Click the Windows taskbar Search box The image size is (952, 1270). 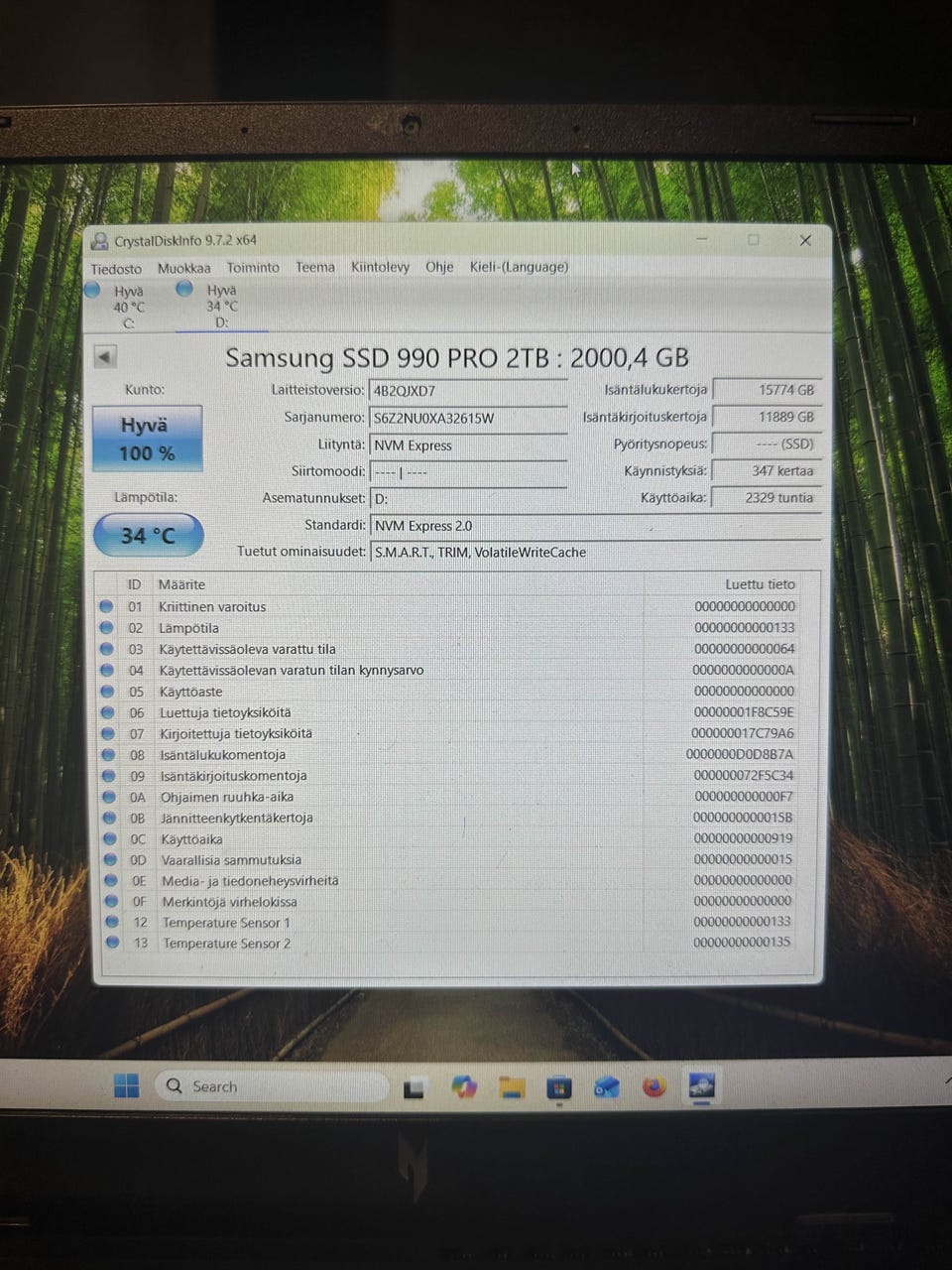coord(272,1086)
